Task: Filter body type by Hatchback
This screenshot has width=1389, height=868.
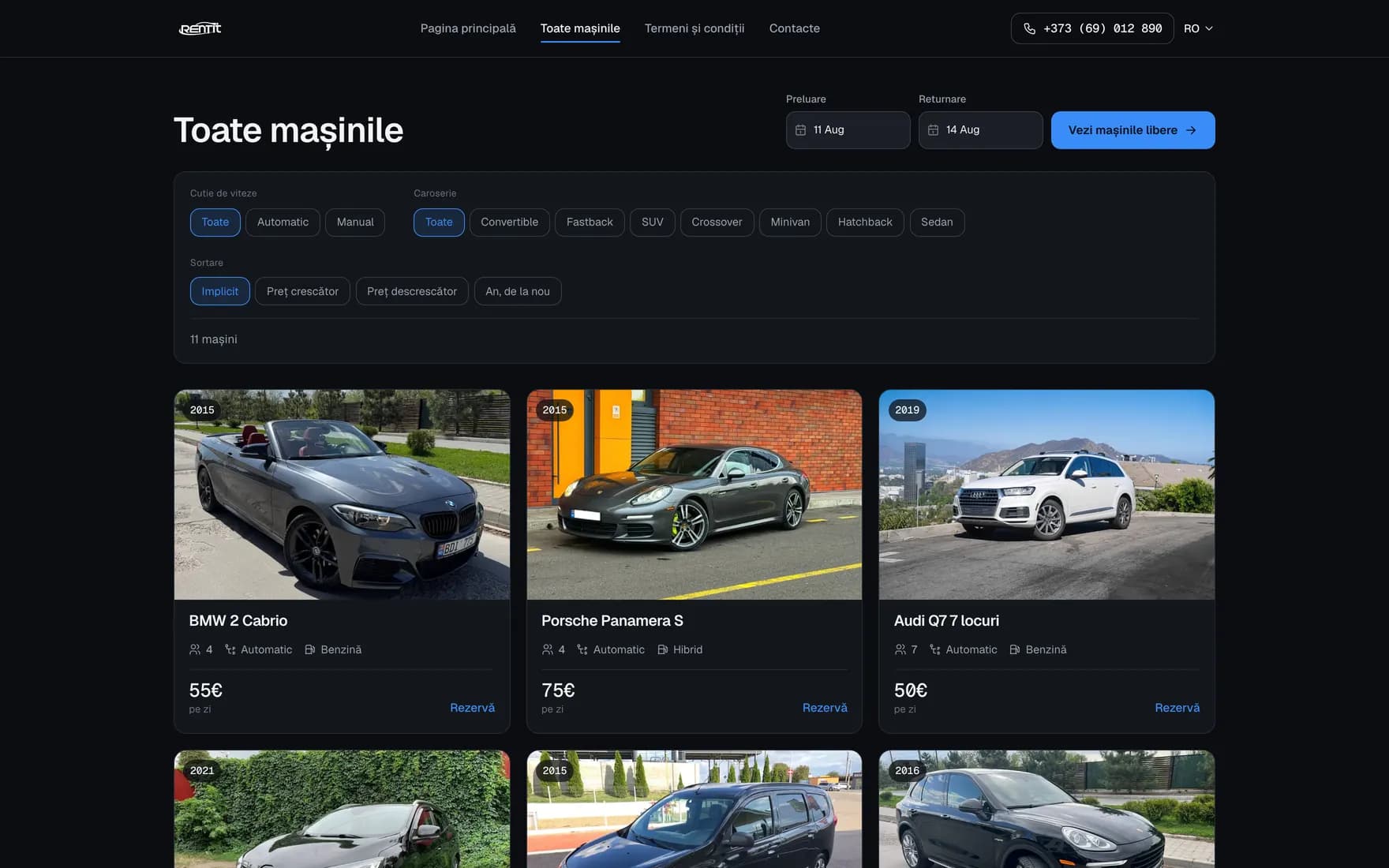Action: 865,223
